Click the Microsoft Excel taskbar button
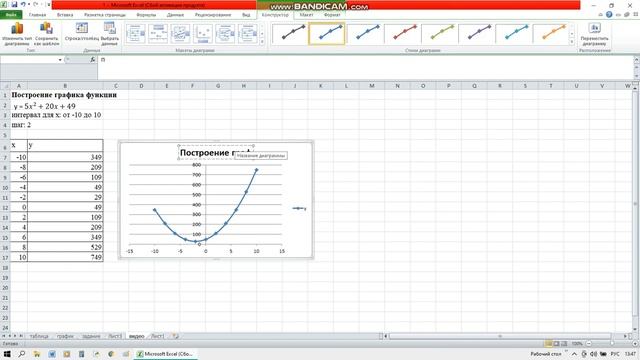Screen dimensions: 640x360 point(166,354)
